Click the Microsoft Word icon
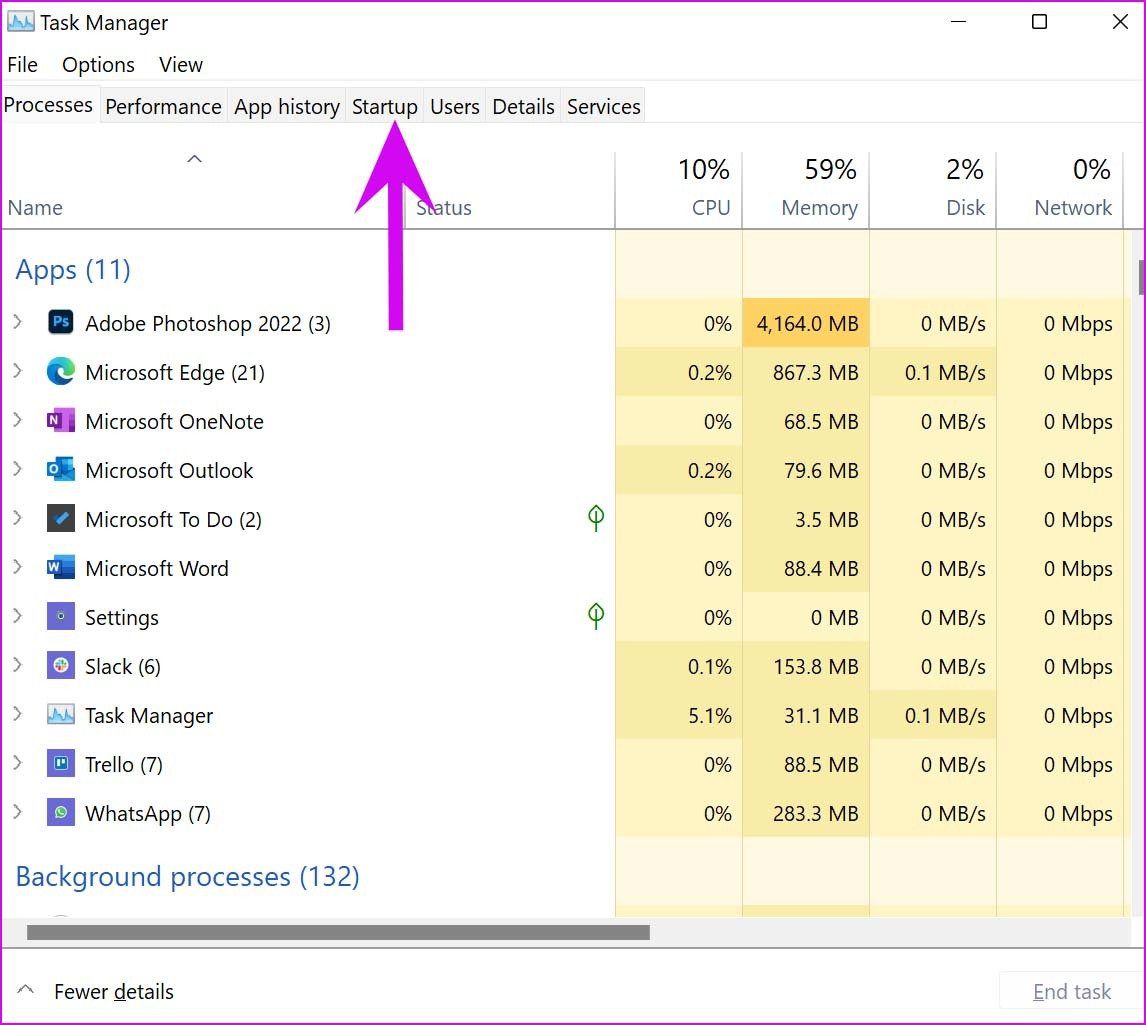Image resolution: width=1146 pixels, height=1025 pixels. tap(61, 567)
